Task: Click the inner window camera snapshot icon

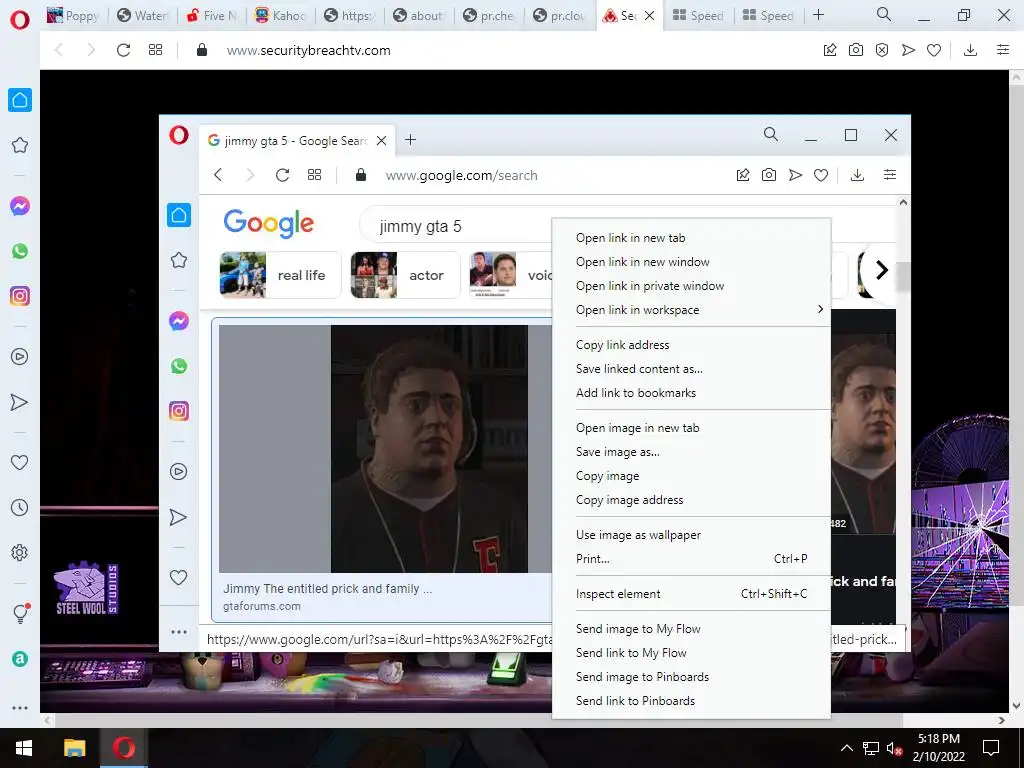Action: coord(769,175)
